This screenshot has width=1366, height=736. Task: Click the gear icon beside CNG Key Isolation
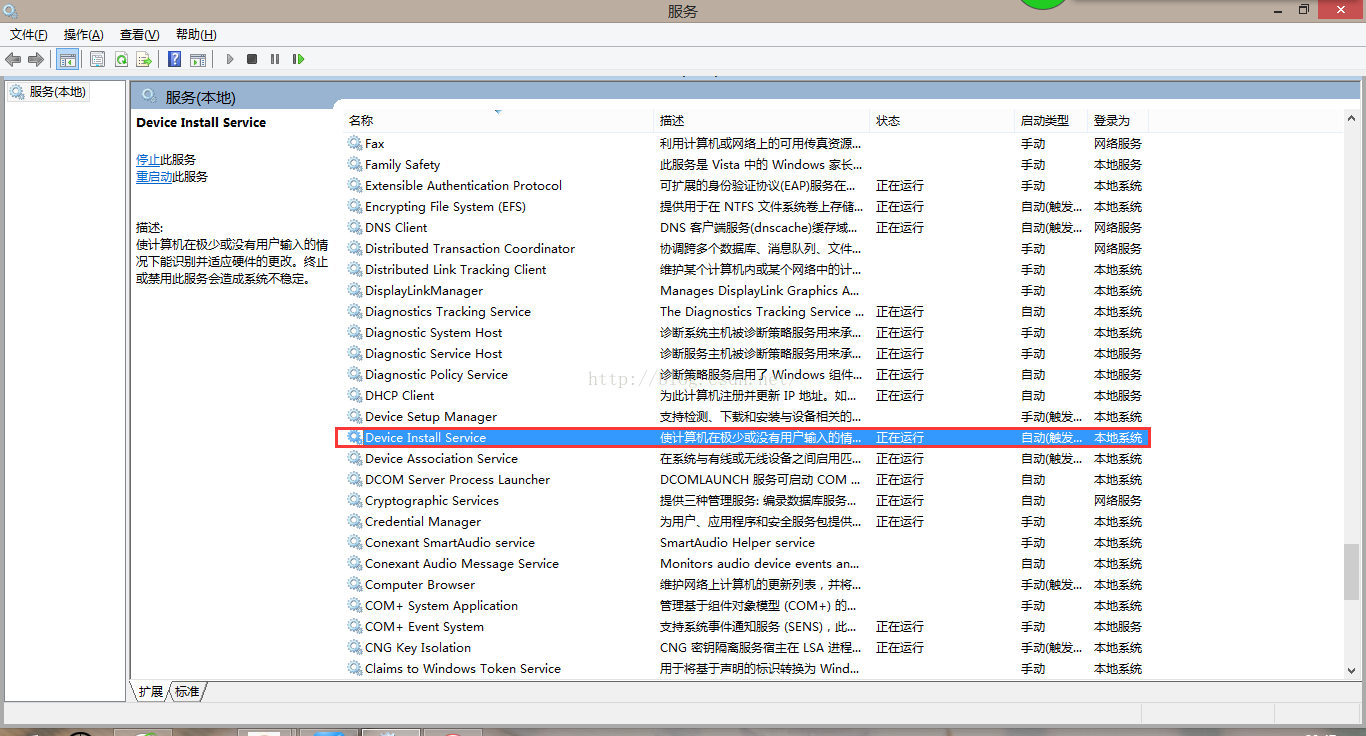click(x=355, y=647)
